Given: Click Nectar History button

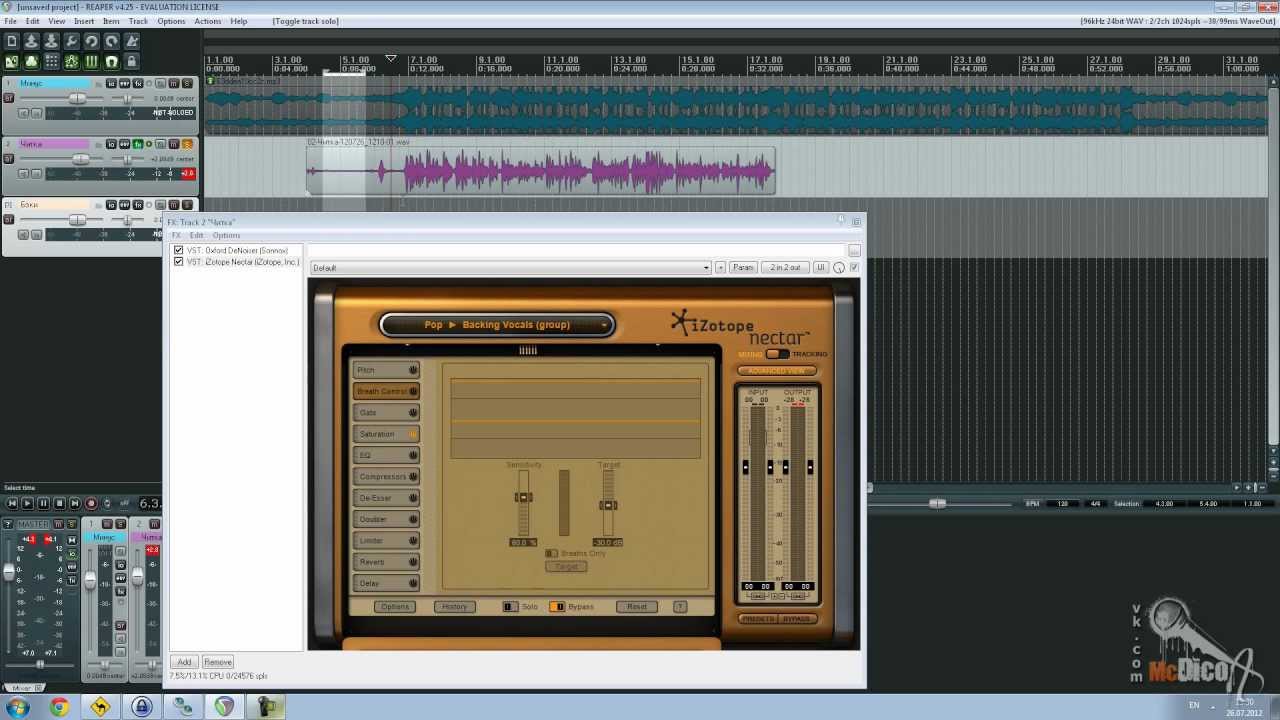Looking at the screenshot, I should pos(455,606).
